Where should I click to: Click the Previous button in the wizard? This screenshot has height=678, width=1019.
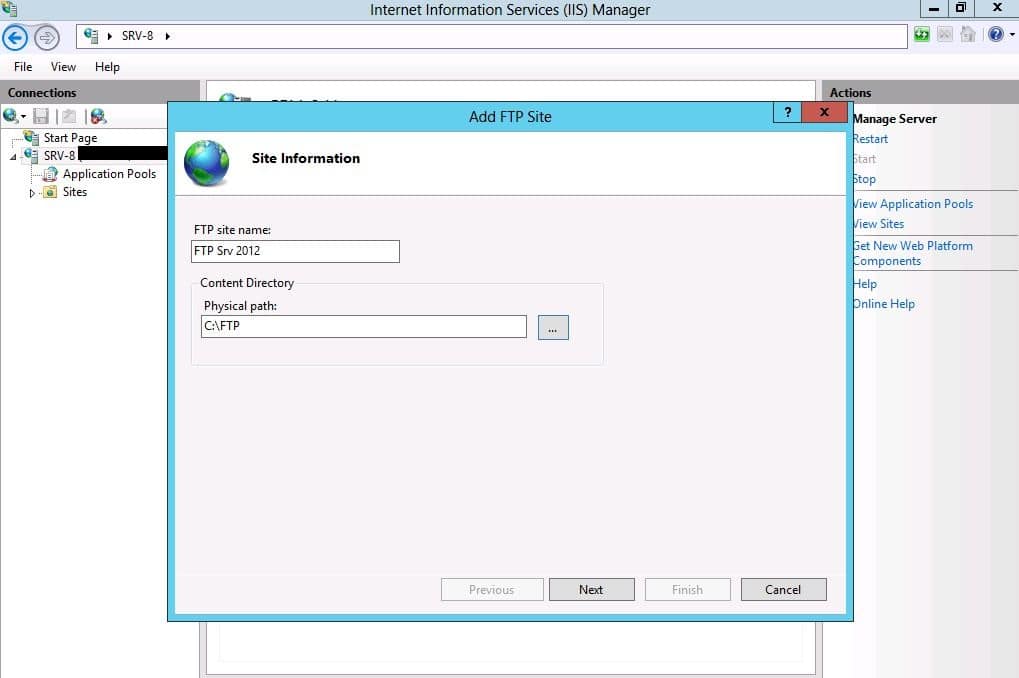[x=492, y=590]
